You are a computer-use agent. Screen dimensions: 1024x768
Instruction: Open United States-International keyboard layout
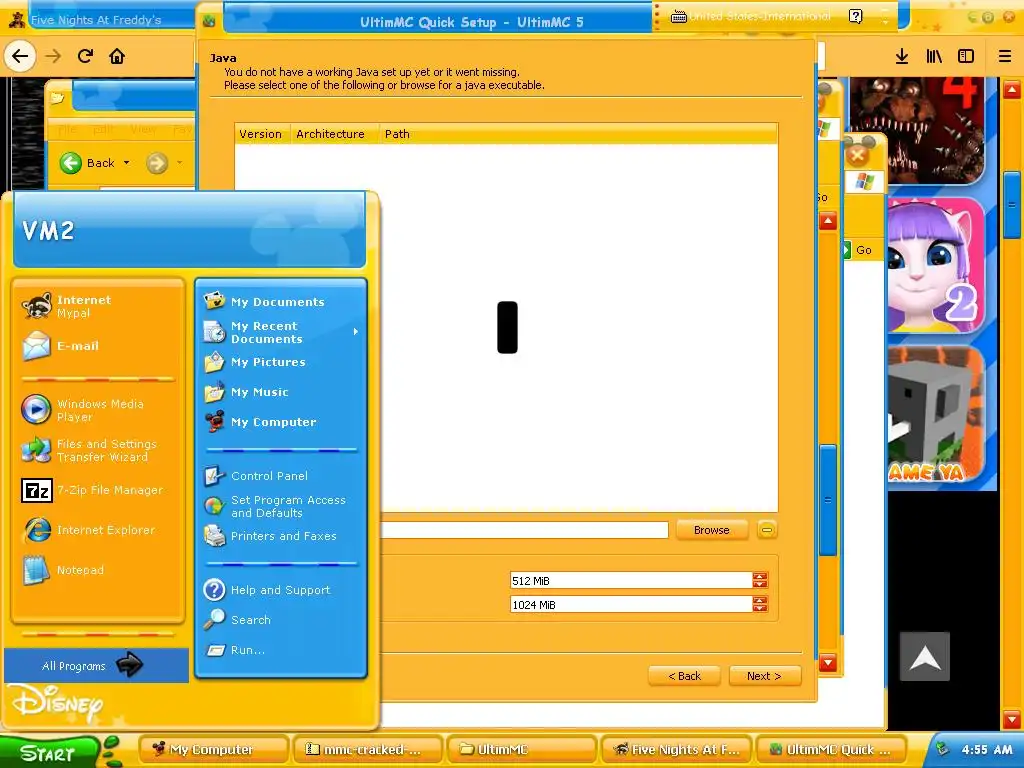coord(751,16)
